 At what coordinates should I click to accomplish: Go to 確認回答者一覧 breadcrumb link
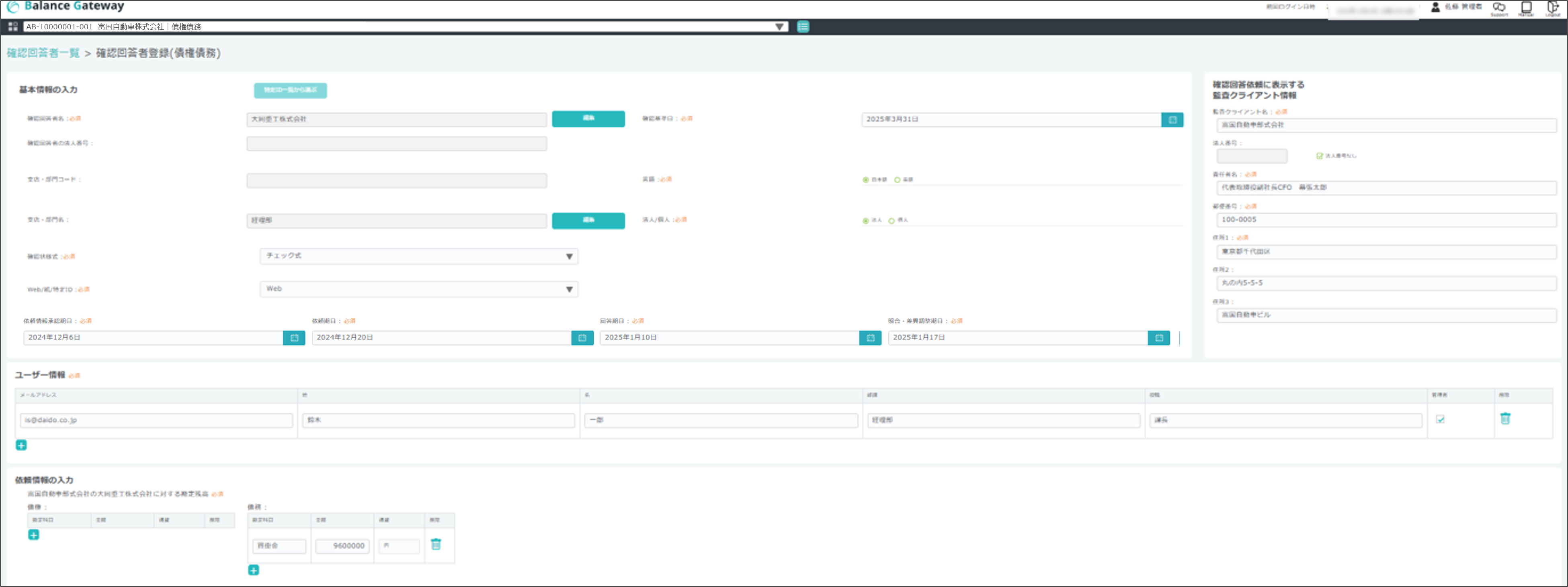[x=43, y=53]
